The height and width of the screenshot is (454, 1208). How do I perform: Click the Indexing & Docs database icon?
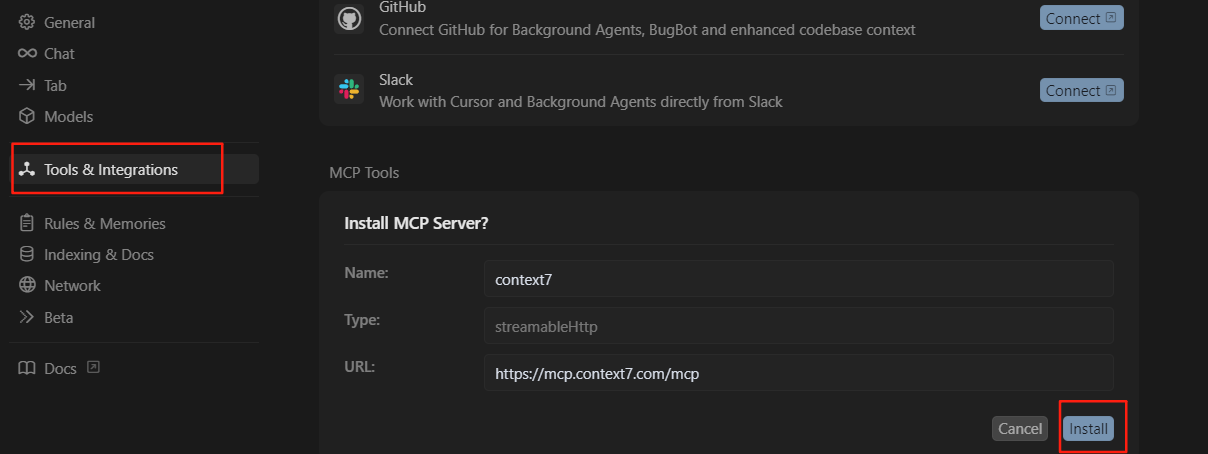coord(27,254)
